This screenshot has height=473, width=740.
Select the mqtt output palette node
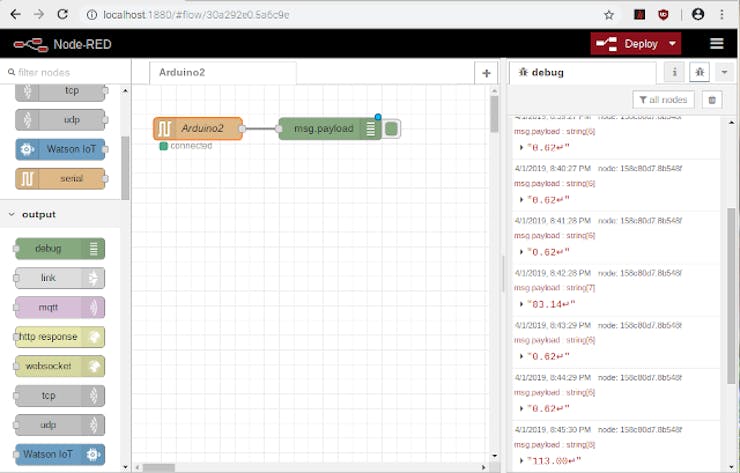tap(60, 307)
